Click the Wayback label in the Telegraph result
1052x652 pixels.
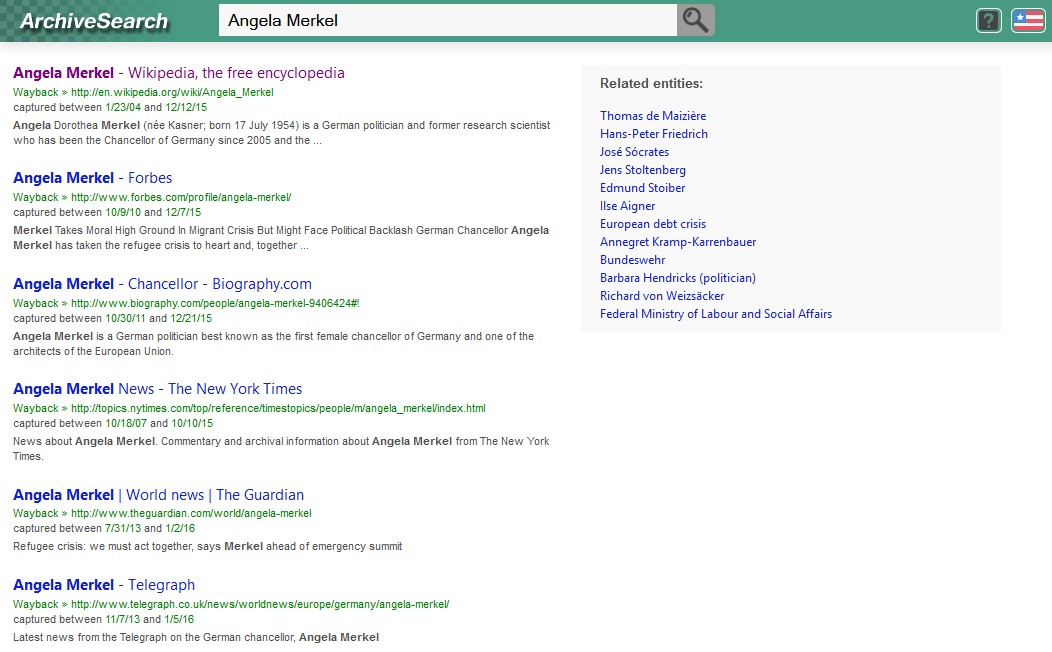[x=36, y=604]
